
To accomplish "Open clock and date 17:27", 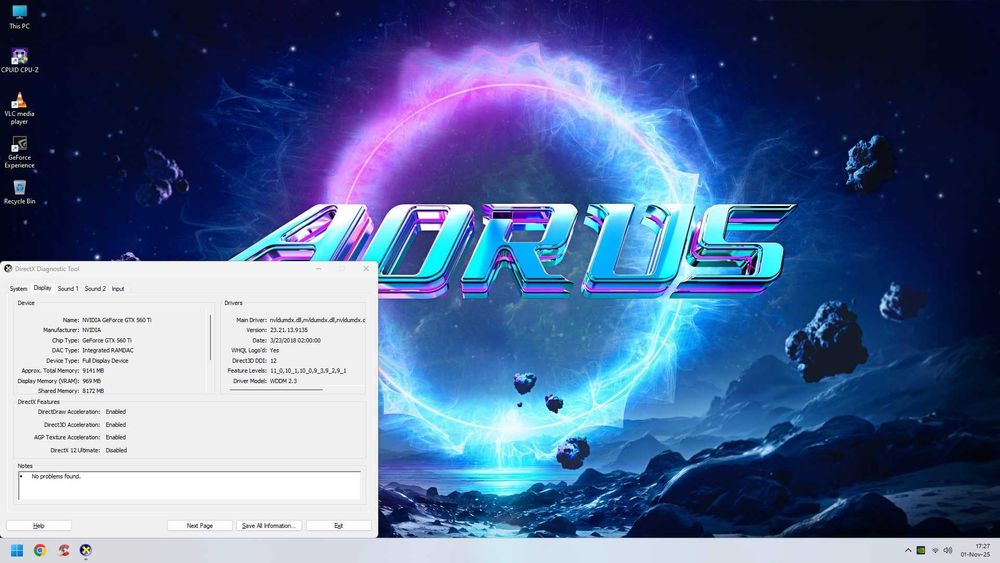I will 976,550.
